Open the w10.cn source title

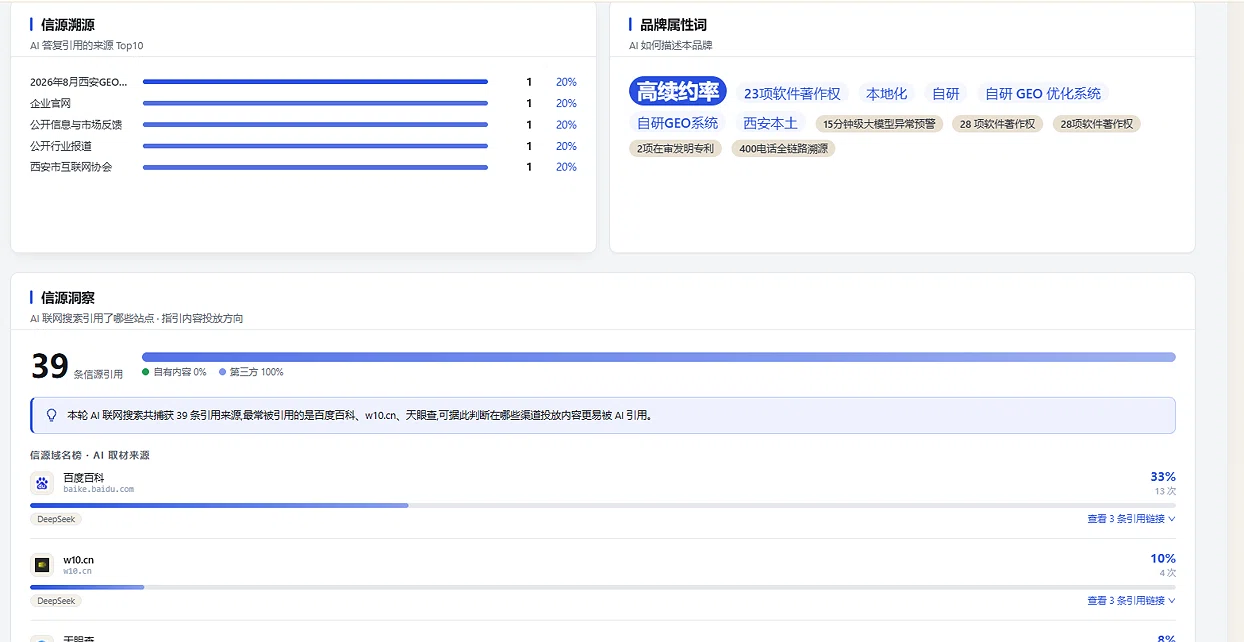[x=78, y=560]
